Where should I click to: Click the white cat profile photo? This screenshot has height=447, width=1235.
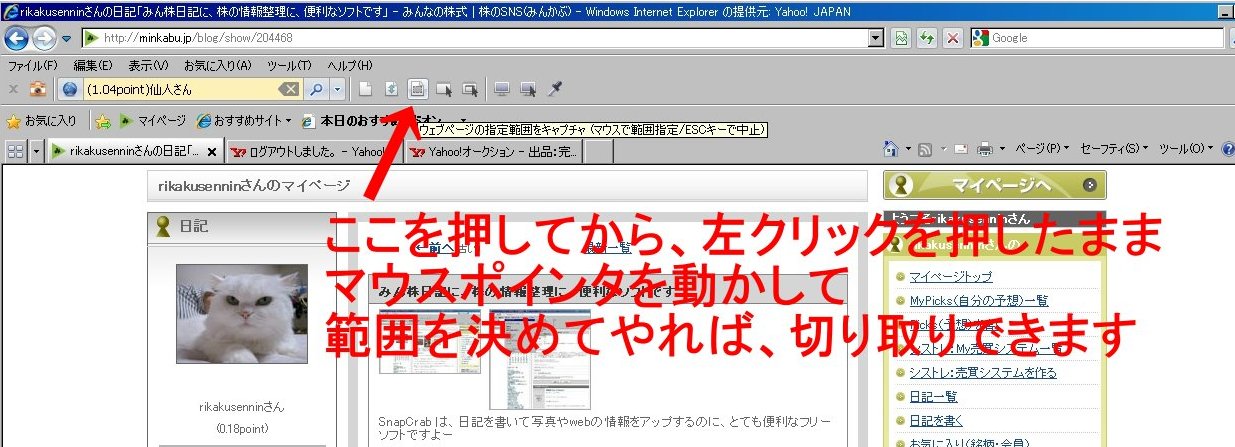click(241, 314)
